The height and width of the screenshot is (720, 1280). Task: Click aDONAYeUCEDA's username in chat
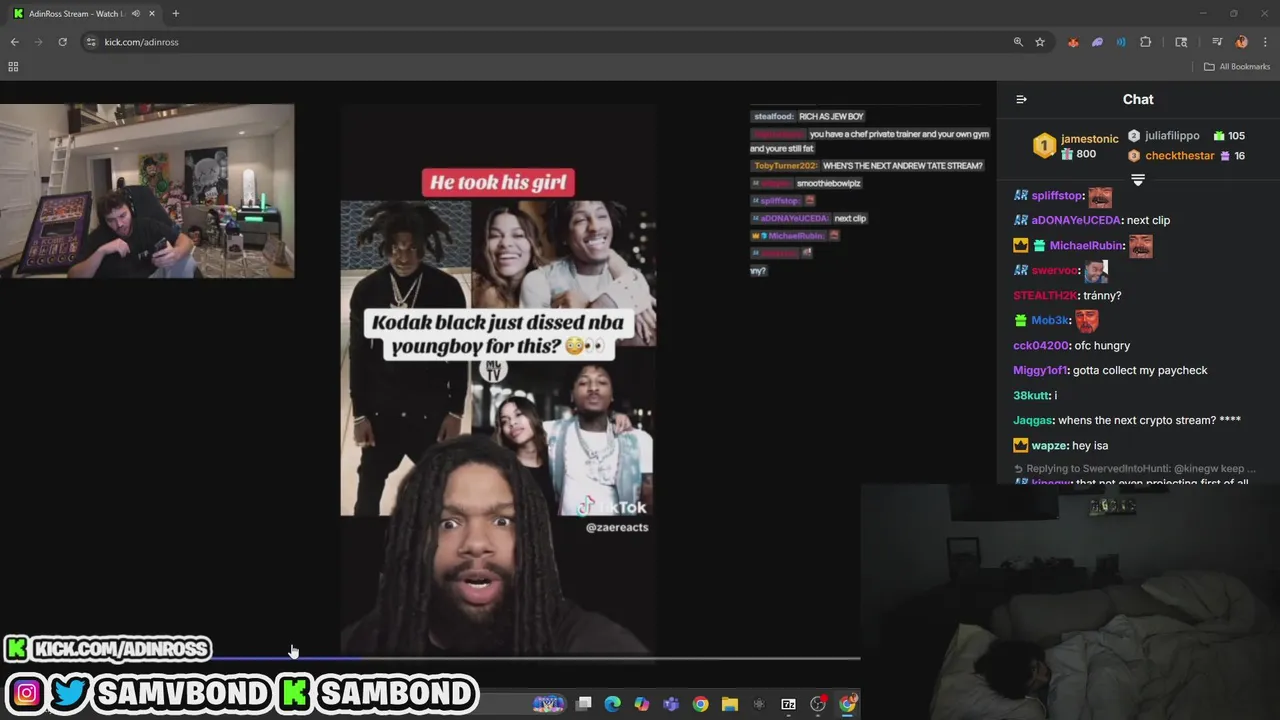tap(1075, 220)
